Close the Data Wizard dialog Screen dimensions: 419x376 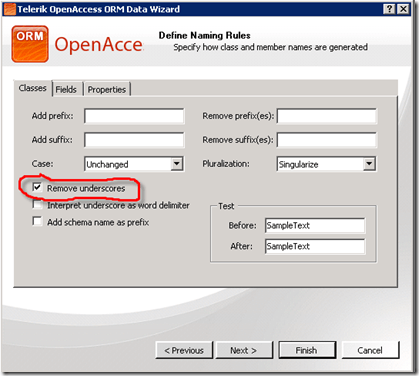pos(403,9)
